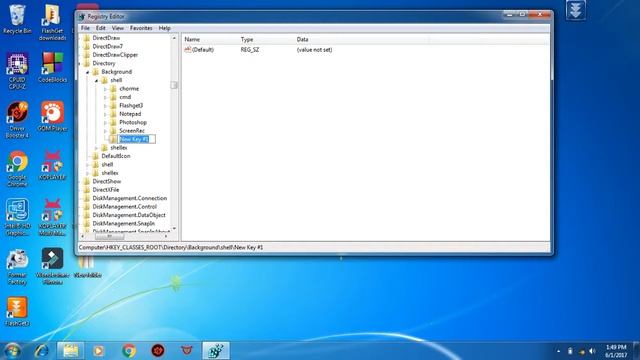Image resolution: width=640 pixels, height=360 pixels.
Task: Expand the shellex key under Background
Action: tap(96, 148)
